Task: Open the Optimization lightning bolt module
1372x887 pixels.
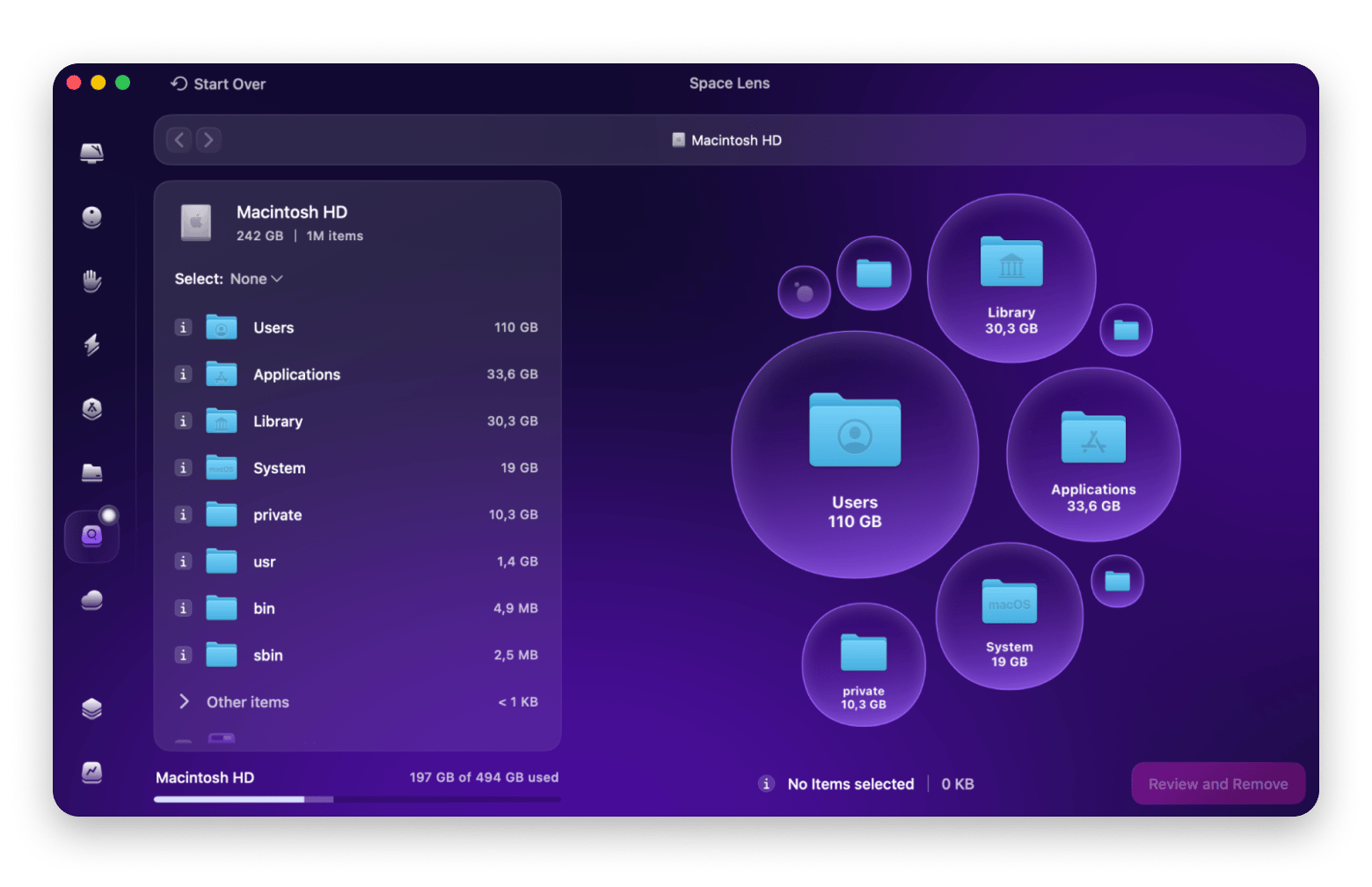Action: (91, 344)
